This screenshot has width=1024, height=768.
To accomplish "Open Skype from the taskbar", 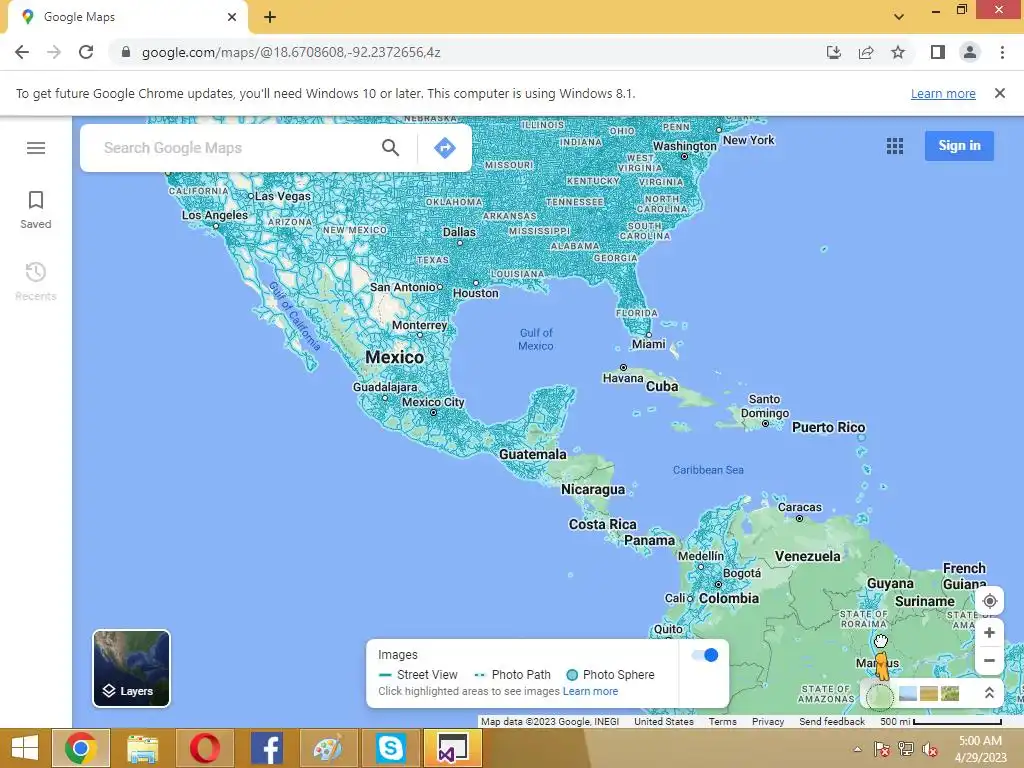I will (391, 748).
